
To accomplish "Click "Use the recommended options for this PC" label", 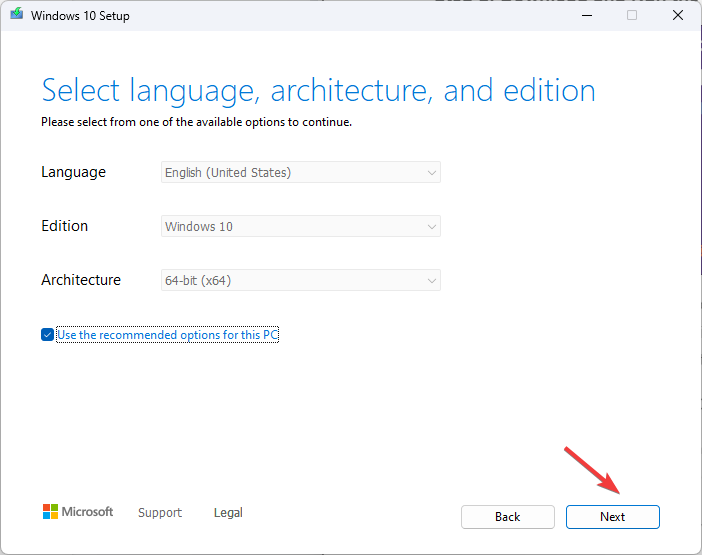I will pyautogui.click(x=167, y=335).
